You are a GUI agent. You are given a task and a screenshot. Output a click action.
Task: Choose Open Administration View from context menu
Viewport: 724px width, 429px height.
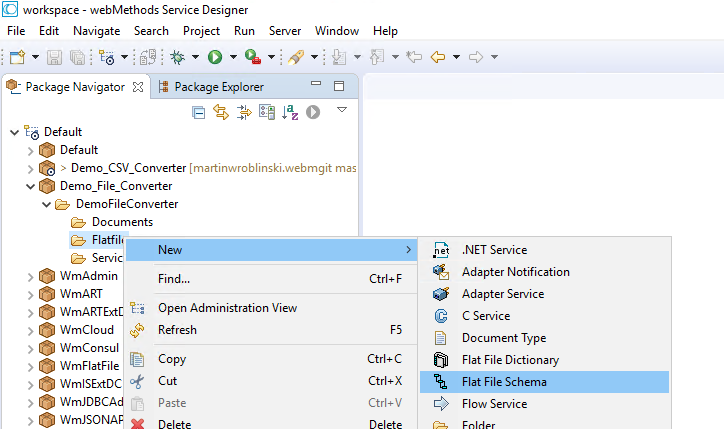pos(227,308)
